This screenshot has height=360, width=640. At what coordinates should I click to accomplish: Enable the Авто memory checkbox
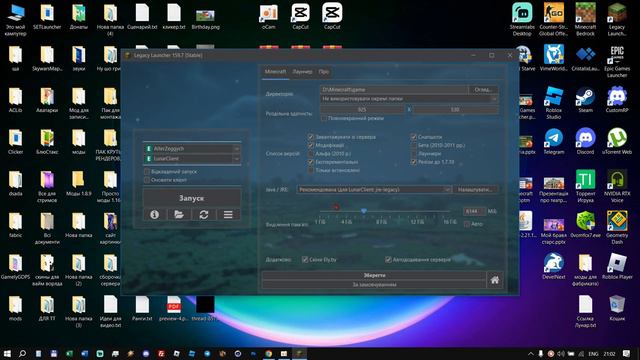click(467, 224)
